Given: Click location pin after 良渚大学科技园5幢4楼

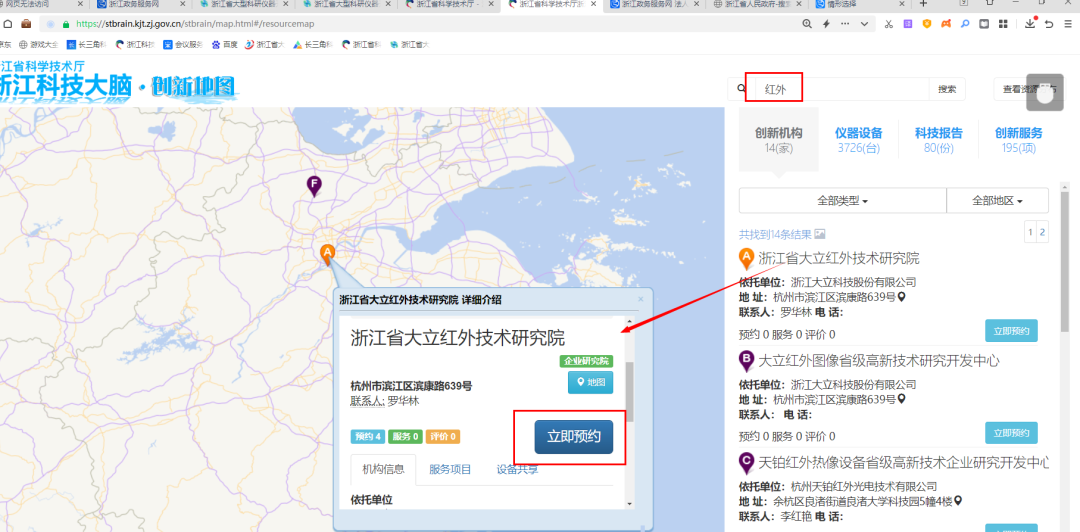Looking at the screenshot, I should point(957,500).
